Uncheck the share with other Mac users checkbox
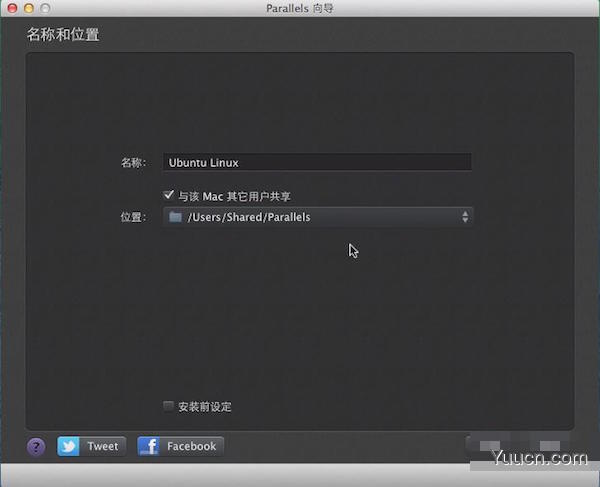Image resolution: width=600 pixels, height=487 pixels. coord(168,195)
